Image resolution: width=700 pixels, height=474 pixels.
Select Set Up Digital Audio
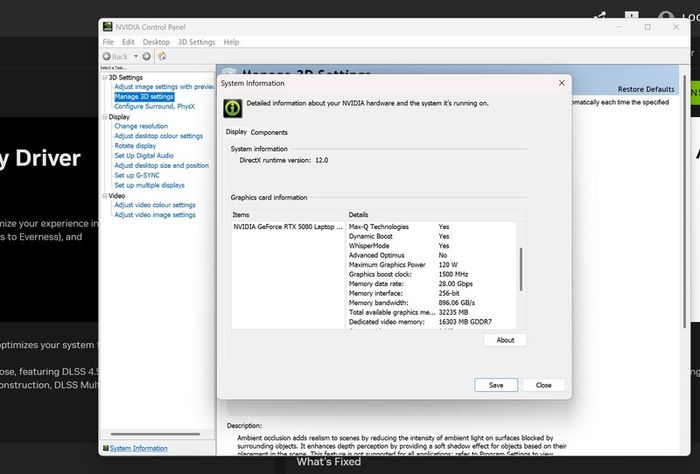point(144,156)
